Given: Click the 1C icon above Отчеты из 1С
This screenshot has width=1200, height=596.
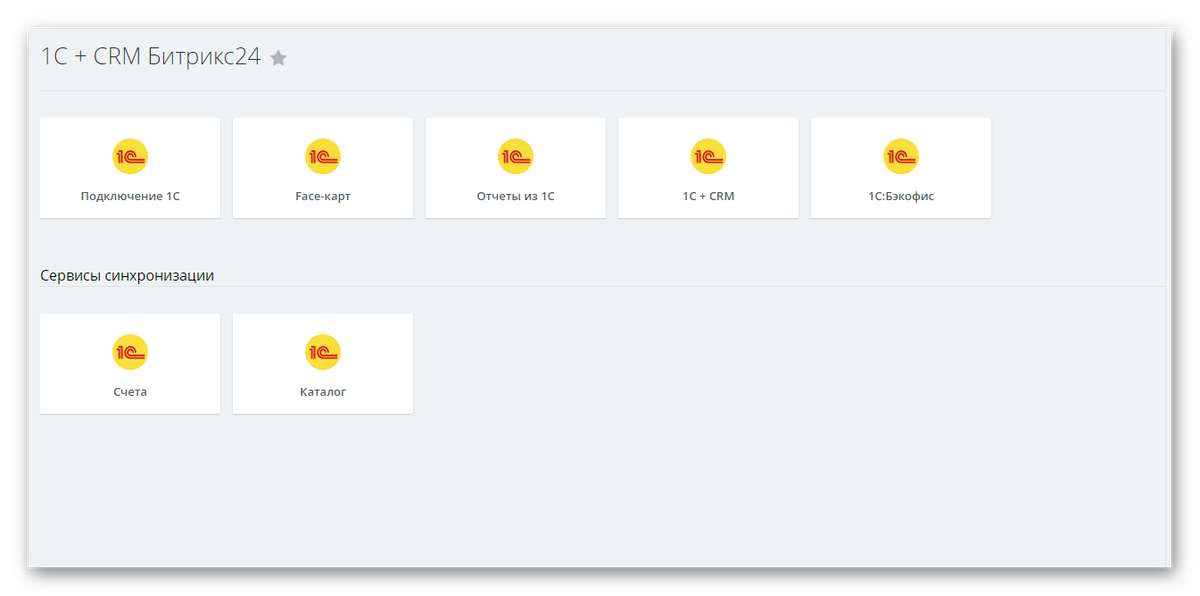Looking at the screenshot, I should 516,156.
